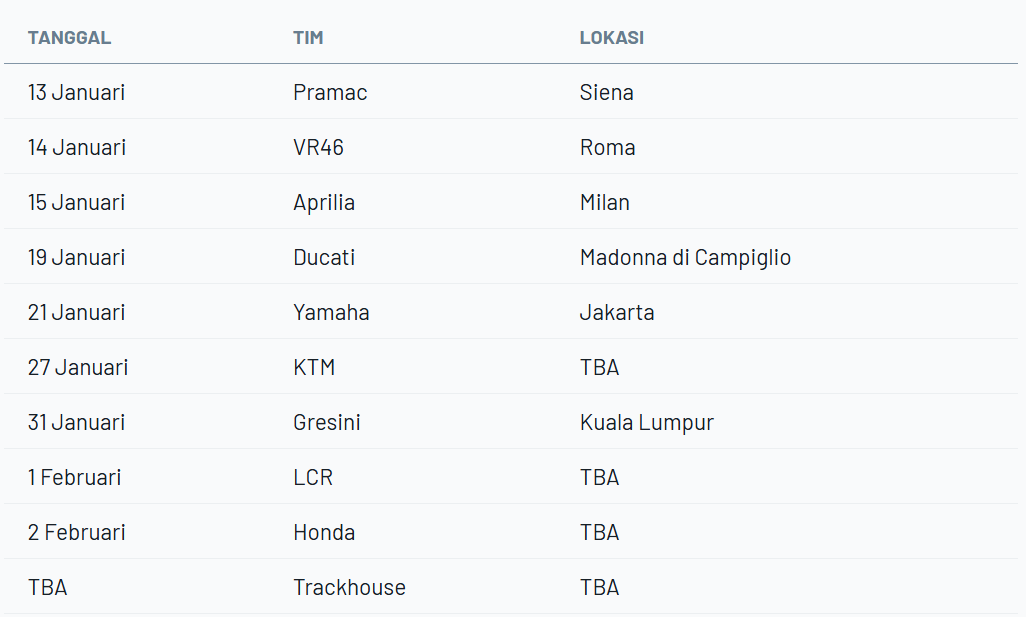Select the KTM team cell
Image resolution: width=1026 pixels, height=617 pixels.
(x=314, y=368)
